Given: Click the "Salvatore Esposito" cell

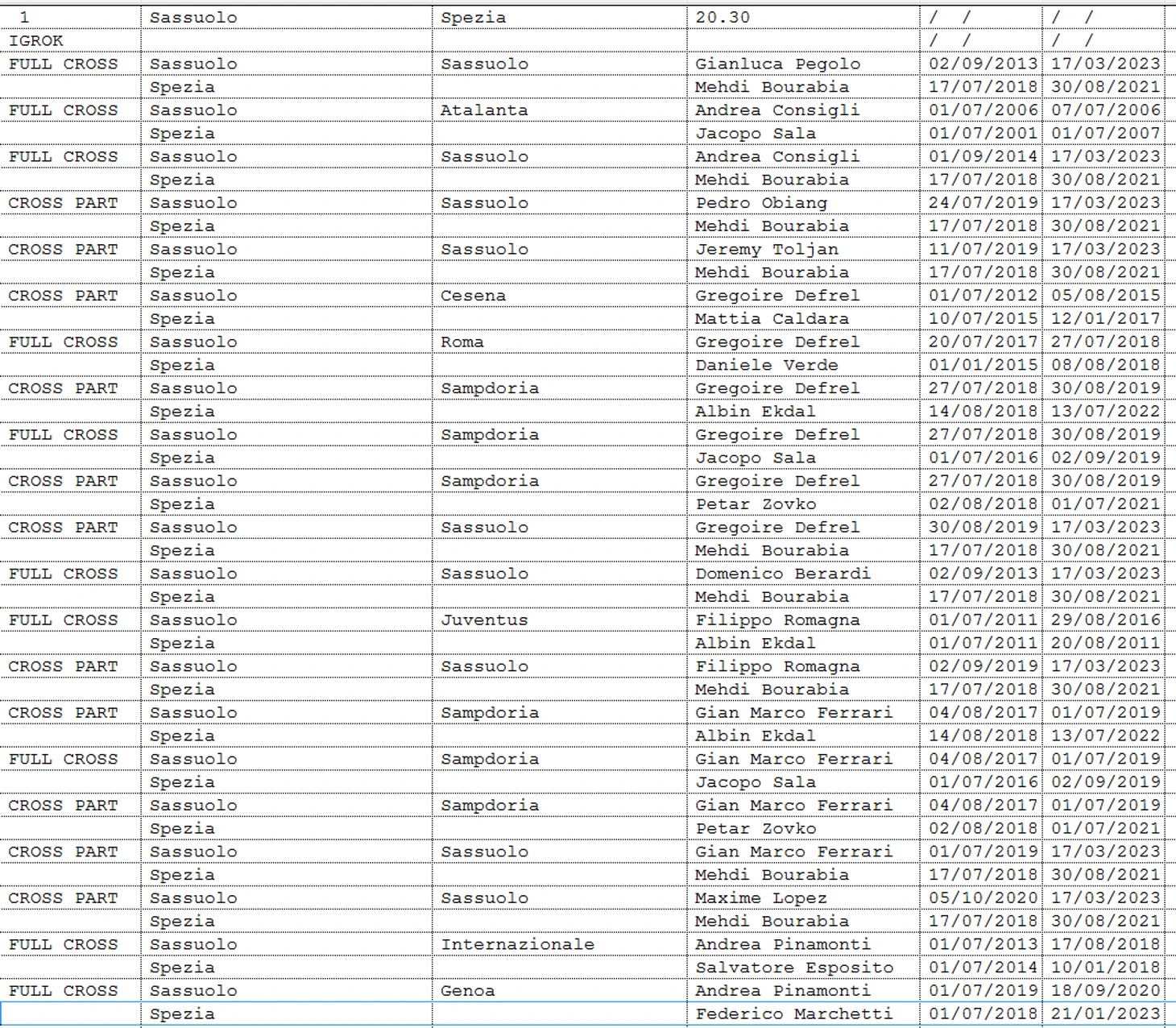Looking at the screenshot, I should 794,968.
